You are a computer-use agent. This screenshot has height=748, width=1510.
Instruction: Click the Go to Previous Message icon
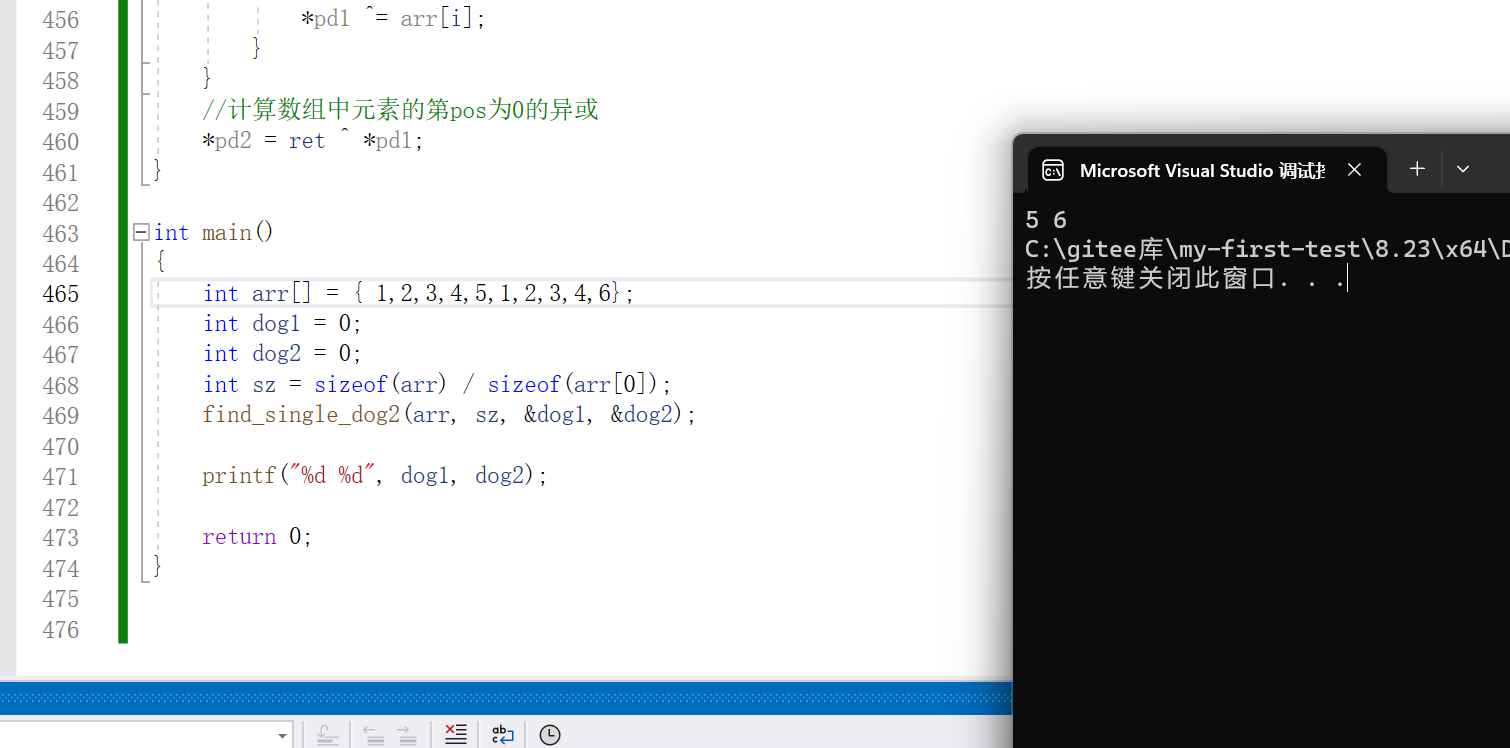[x=374, y=735]
